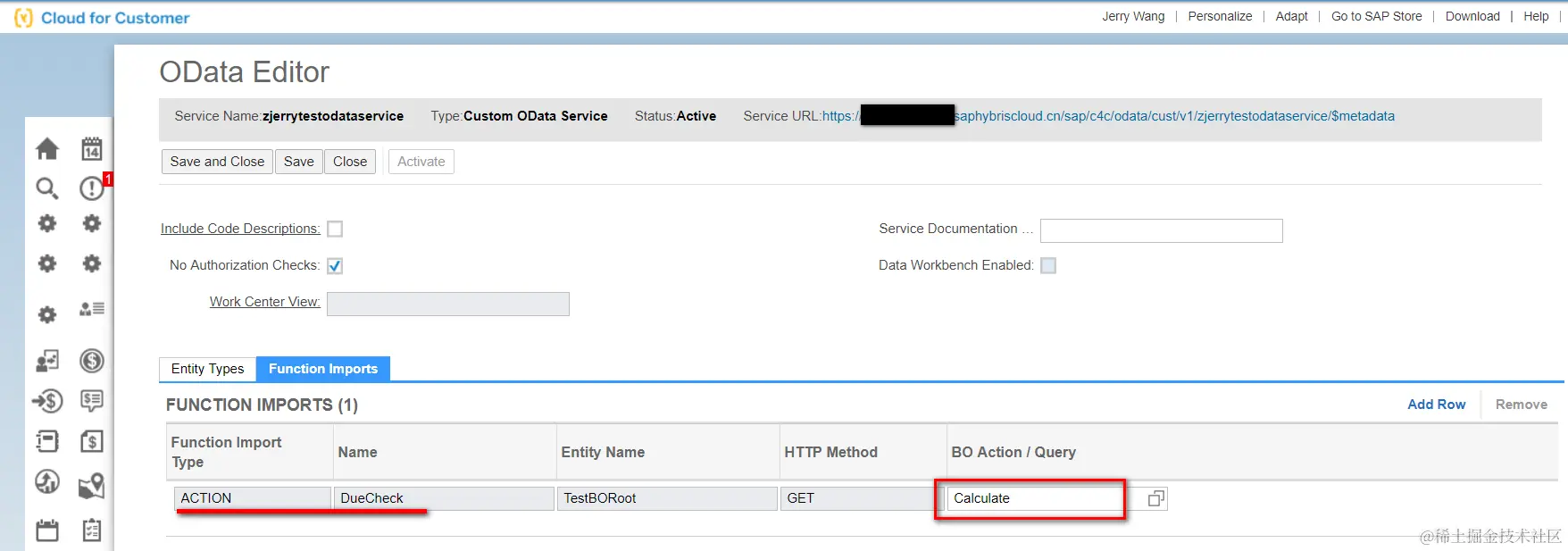Switch to the Entity Types tab

207,369
